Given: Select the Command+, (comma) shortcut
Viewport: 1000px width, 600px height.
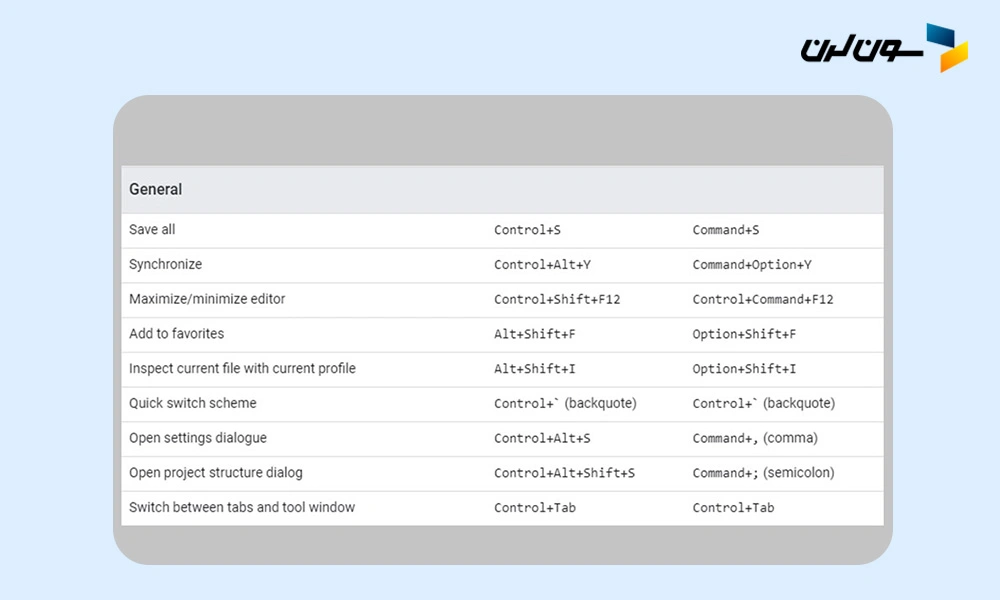Looking at the screenshot, I should coord(755,438).
